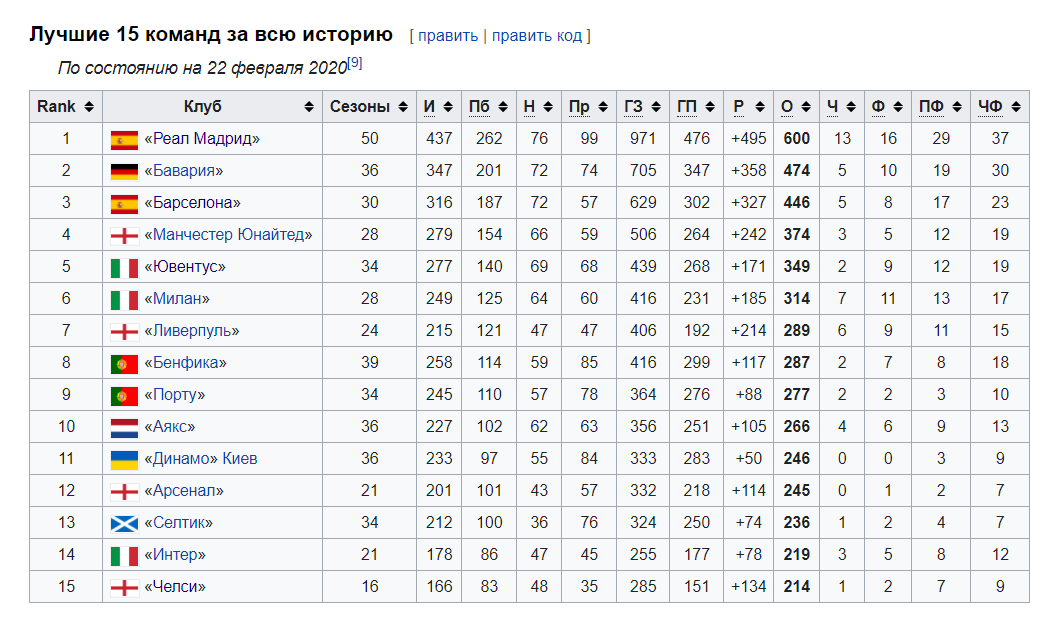The image size is (1056, 627).
Task: Open the «Ювентус» club link
Action: click(x=185, y=267)
